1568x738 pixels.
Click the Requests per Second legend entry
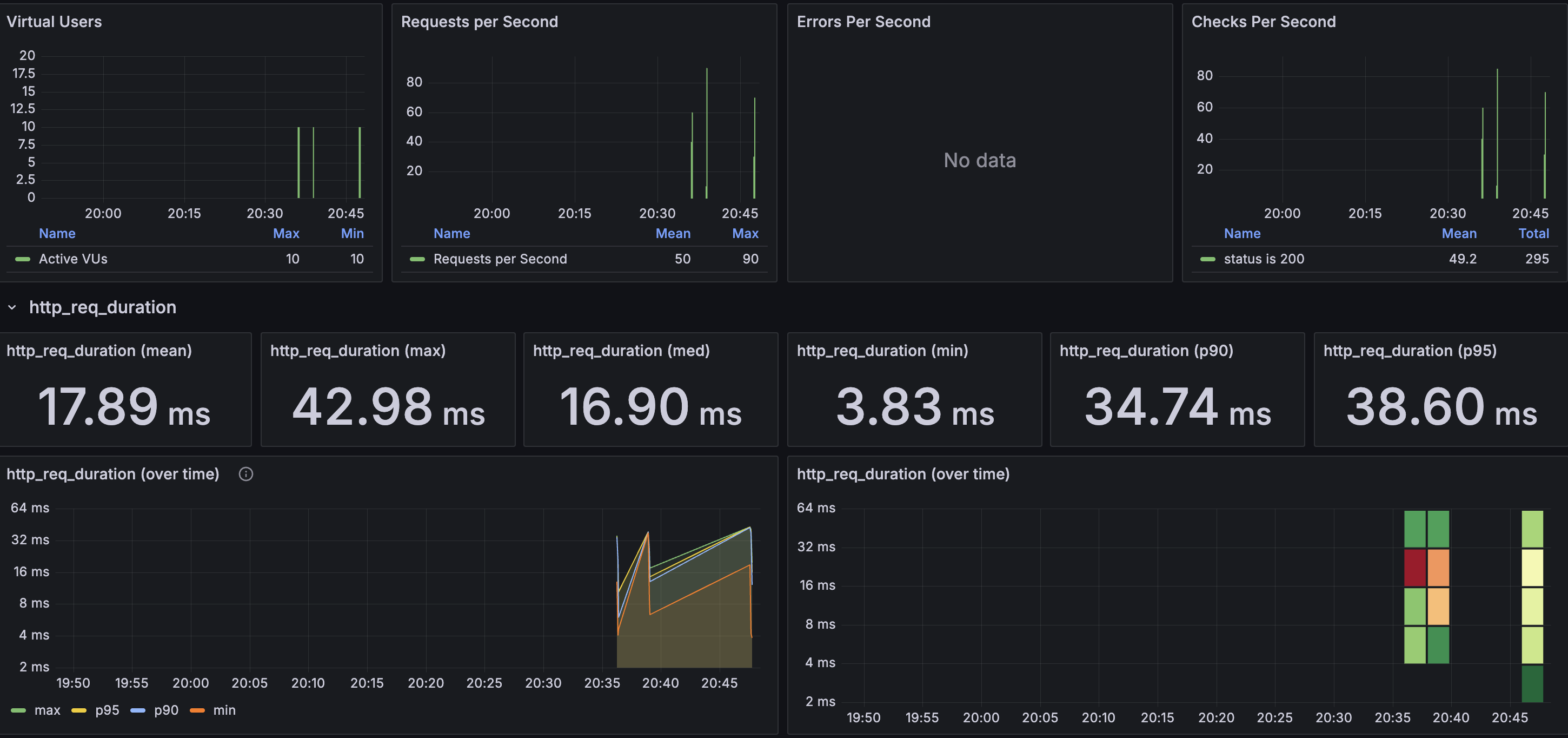pos(500,259)
